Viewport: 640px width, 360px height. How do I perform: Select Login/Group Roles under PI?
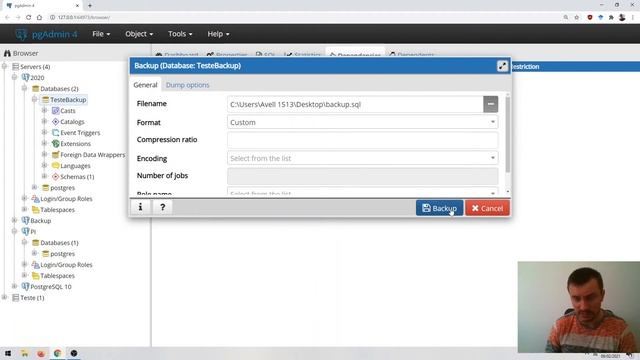(66, 264)
